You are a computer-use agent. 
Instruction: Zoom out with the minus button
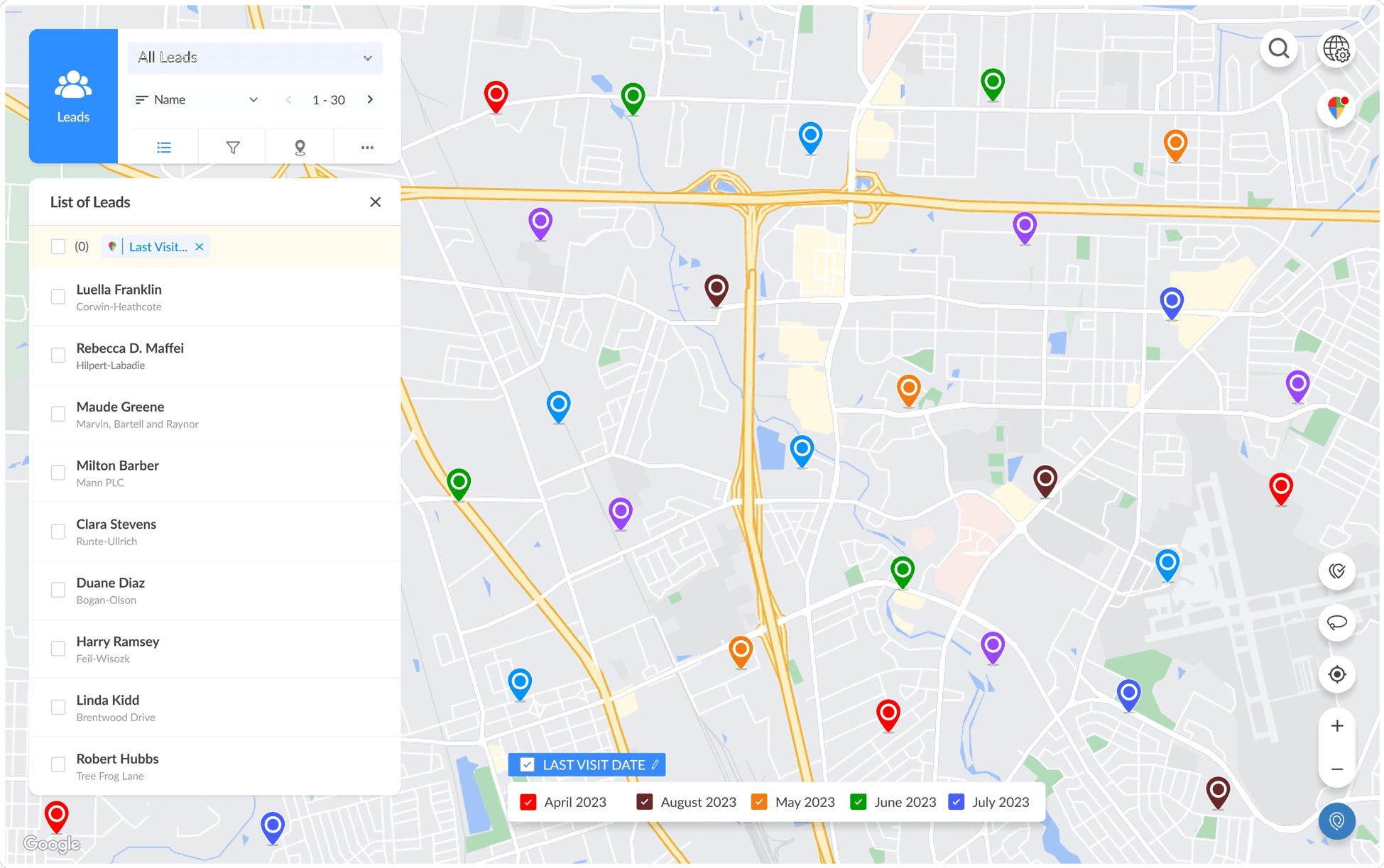pyautogui.click(x=1336, y=769)
